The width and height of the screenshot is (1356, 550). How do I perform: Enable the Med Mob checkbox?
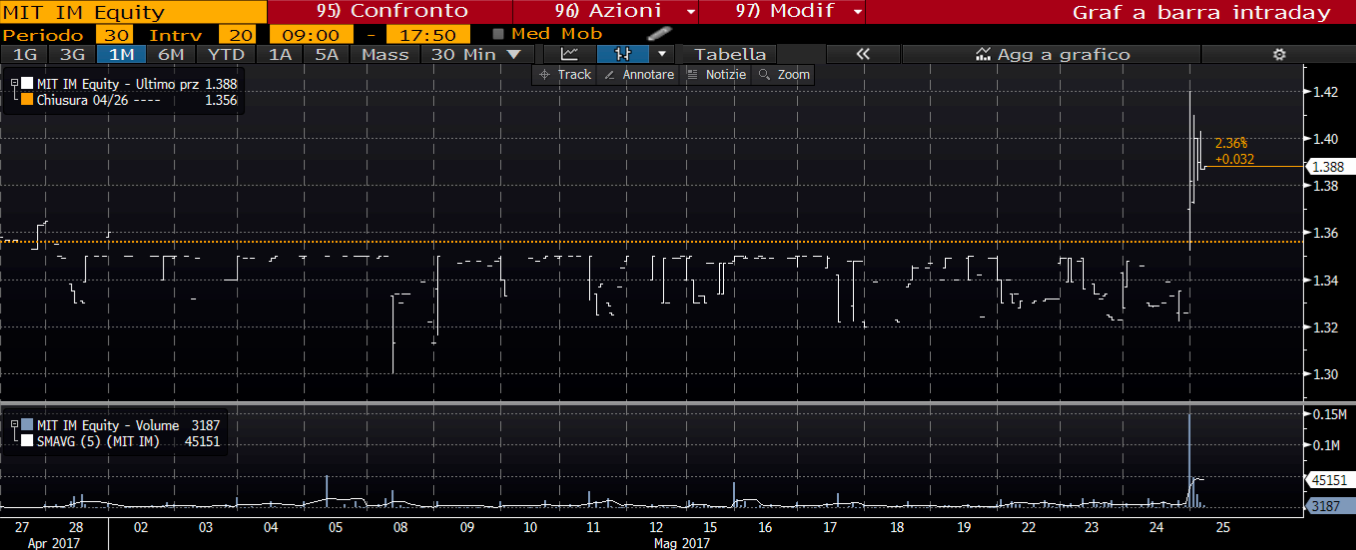click(499, 34)
